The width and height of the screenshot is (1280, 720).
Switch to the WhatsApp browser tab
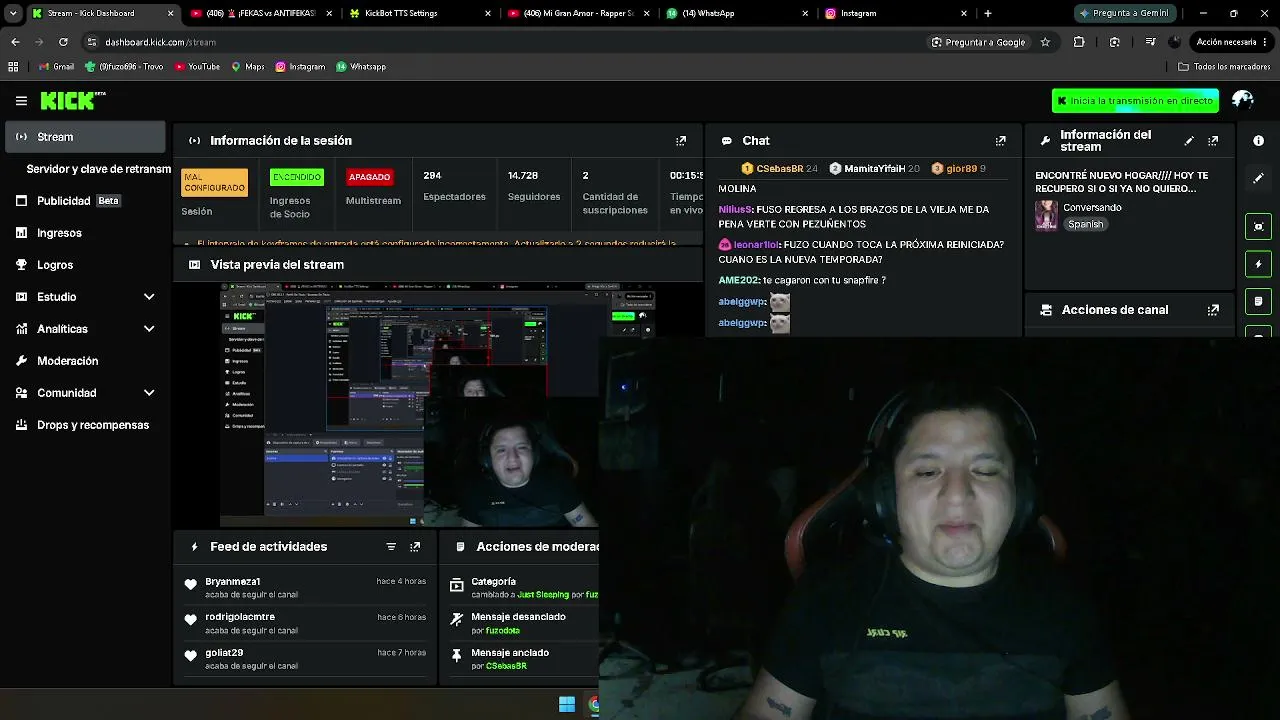[736, 13]
